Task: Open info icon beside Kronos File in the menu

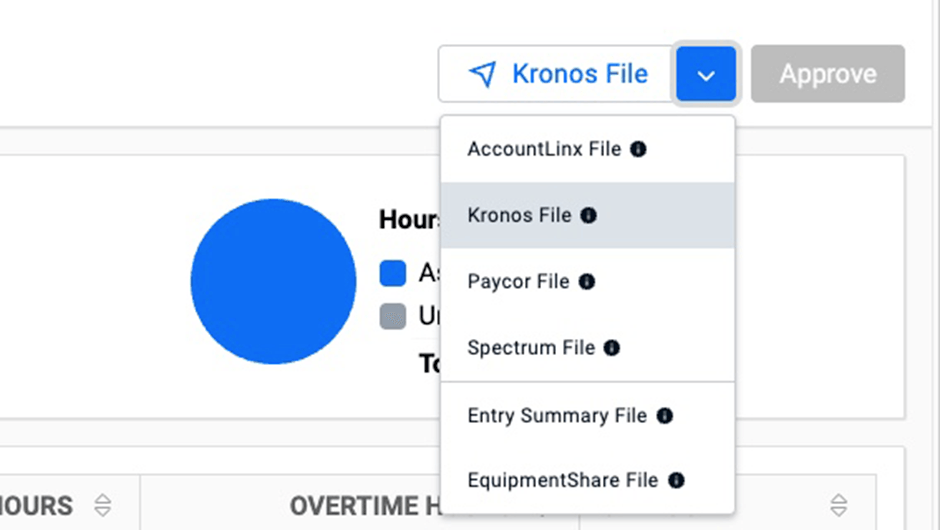Action: (x=589, y=215)
